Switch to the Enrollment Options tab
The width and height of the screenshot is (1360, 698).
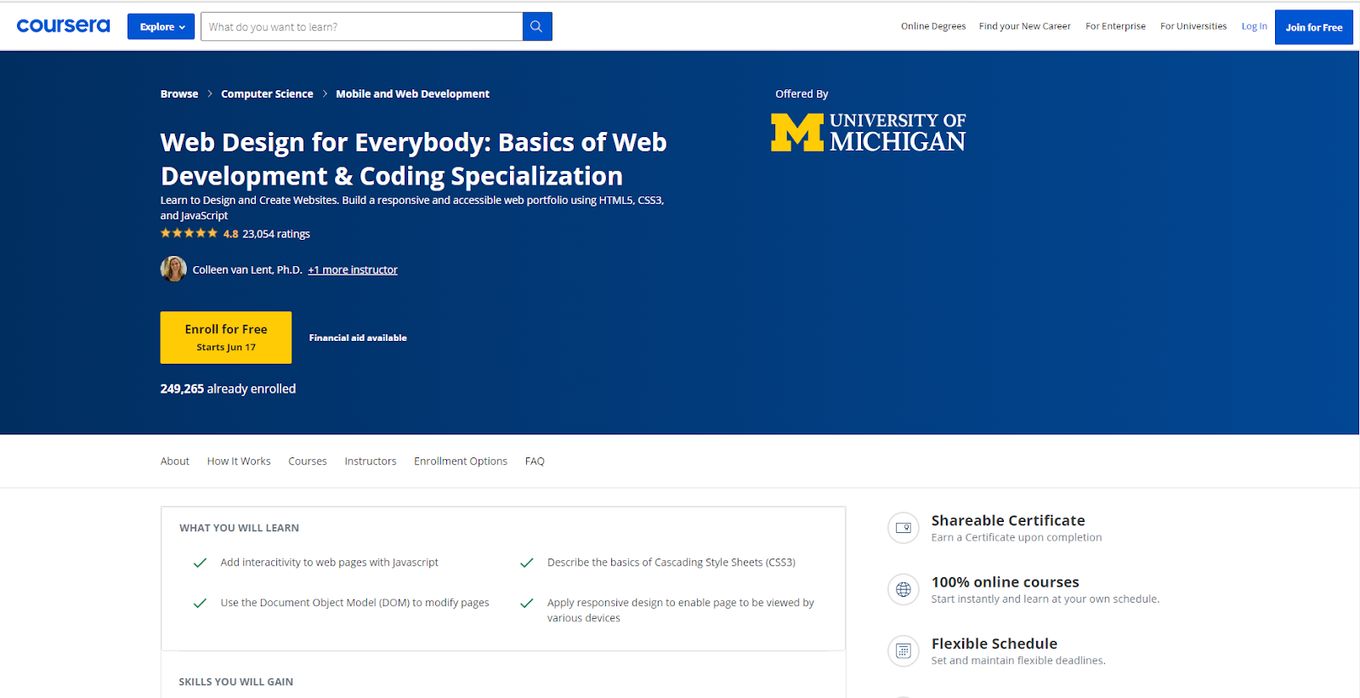(x=461, y=461)
